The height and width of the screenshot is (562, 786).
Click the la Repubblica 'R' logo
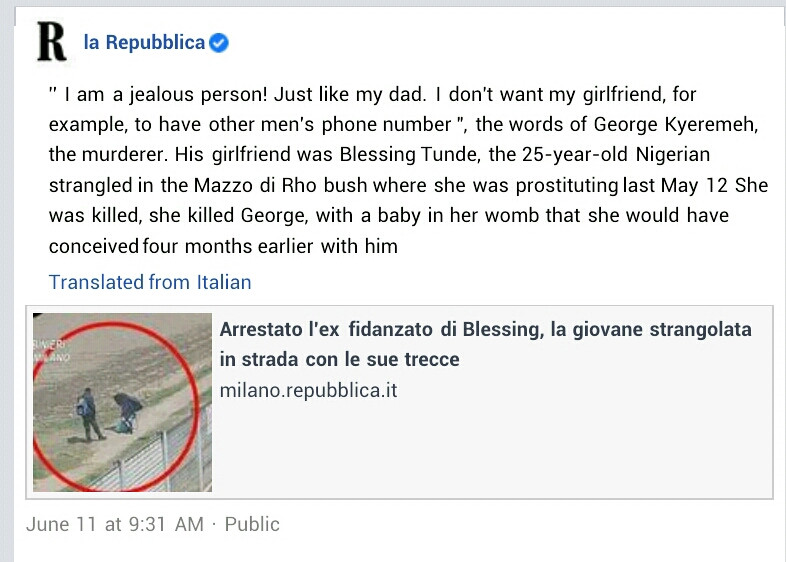pyautogui.click(x=51, y=42)
